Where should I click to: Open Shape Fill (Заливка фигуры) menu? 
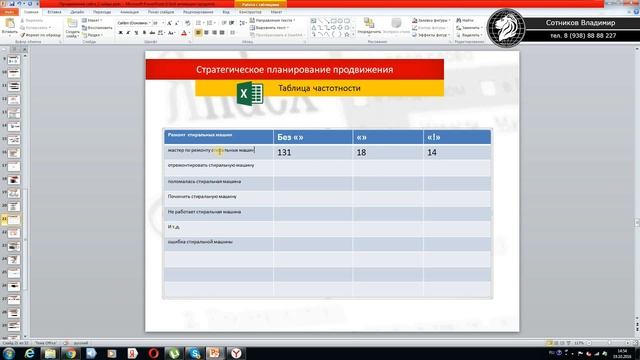pos(431,20)
